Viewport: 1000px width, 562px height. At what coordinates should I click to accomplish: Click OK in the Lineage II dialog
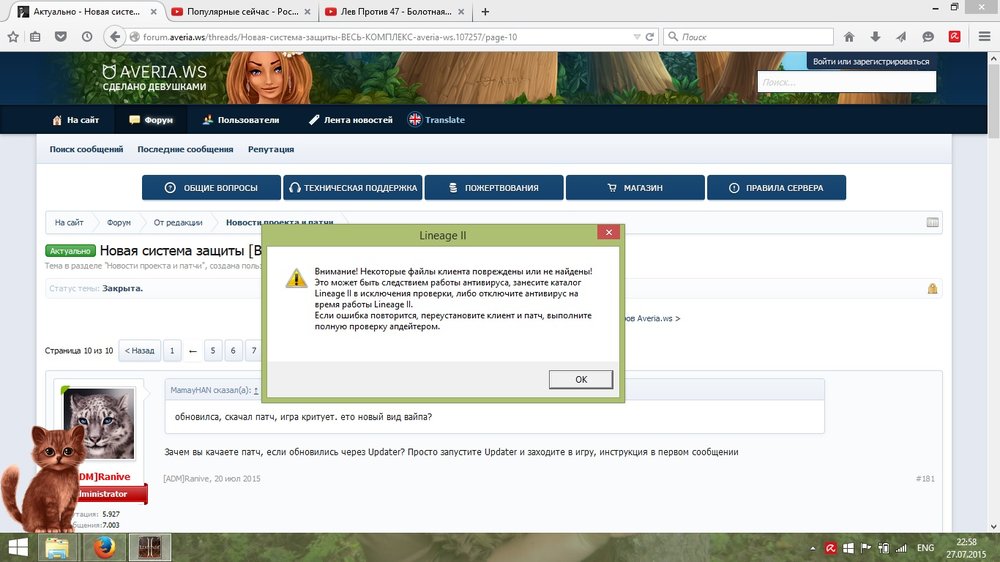click(x=581, y=379)
